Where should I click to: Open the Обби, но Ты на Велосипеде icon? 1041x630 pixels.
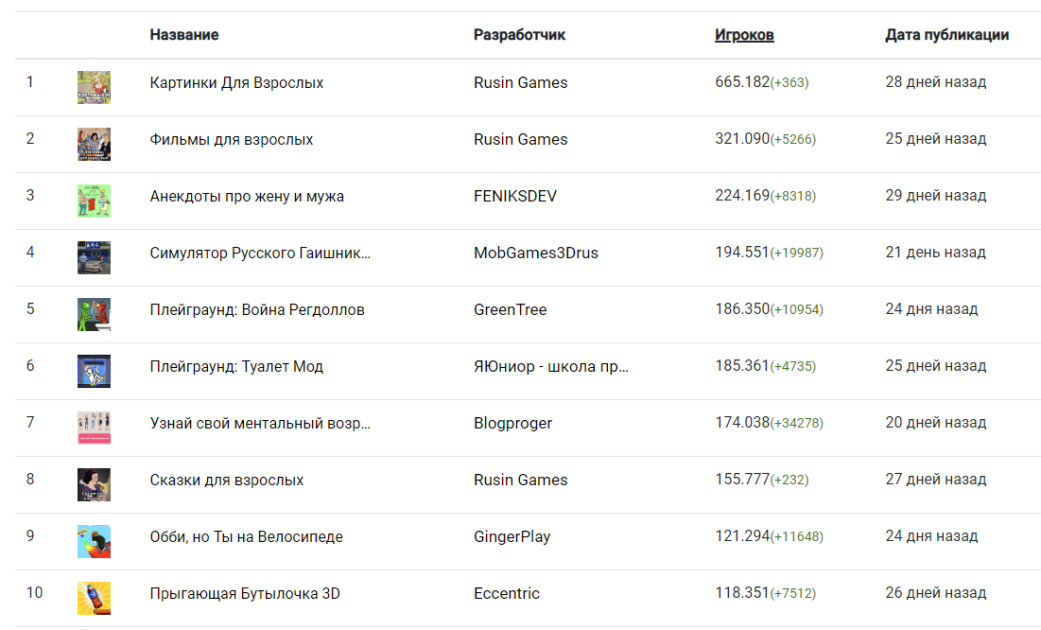[94, 541]
